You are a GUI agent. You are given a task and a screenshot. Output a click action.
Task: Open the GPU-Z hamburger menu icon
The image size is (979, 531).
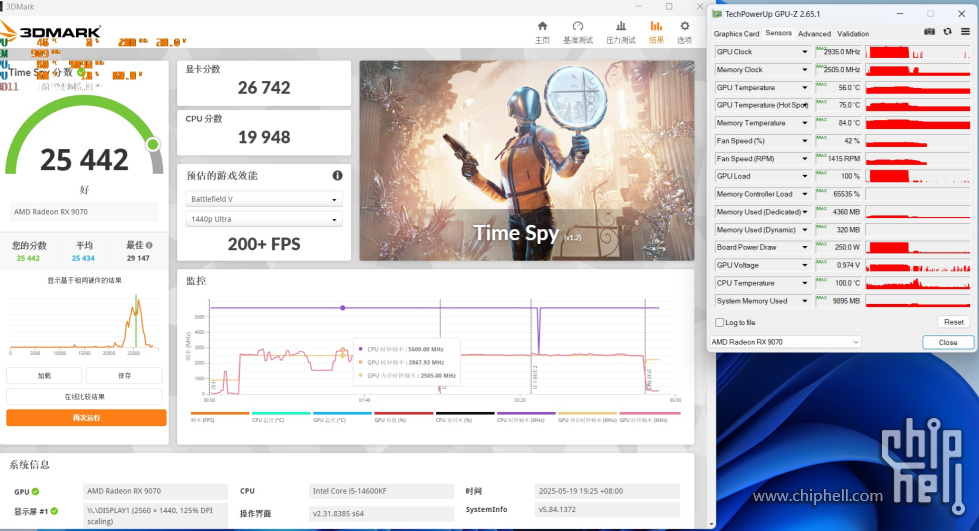965,31
